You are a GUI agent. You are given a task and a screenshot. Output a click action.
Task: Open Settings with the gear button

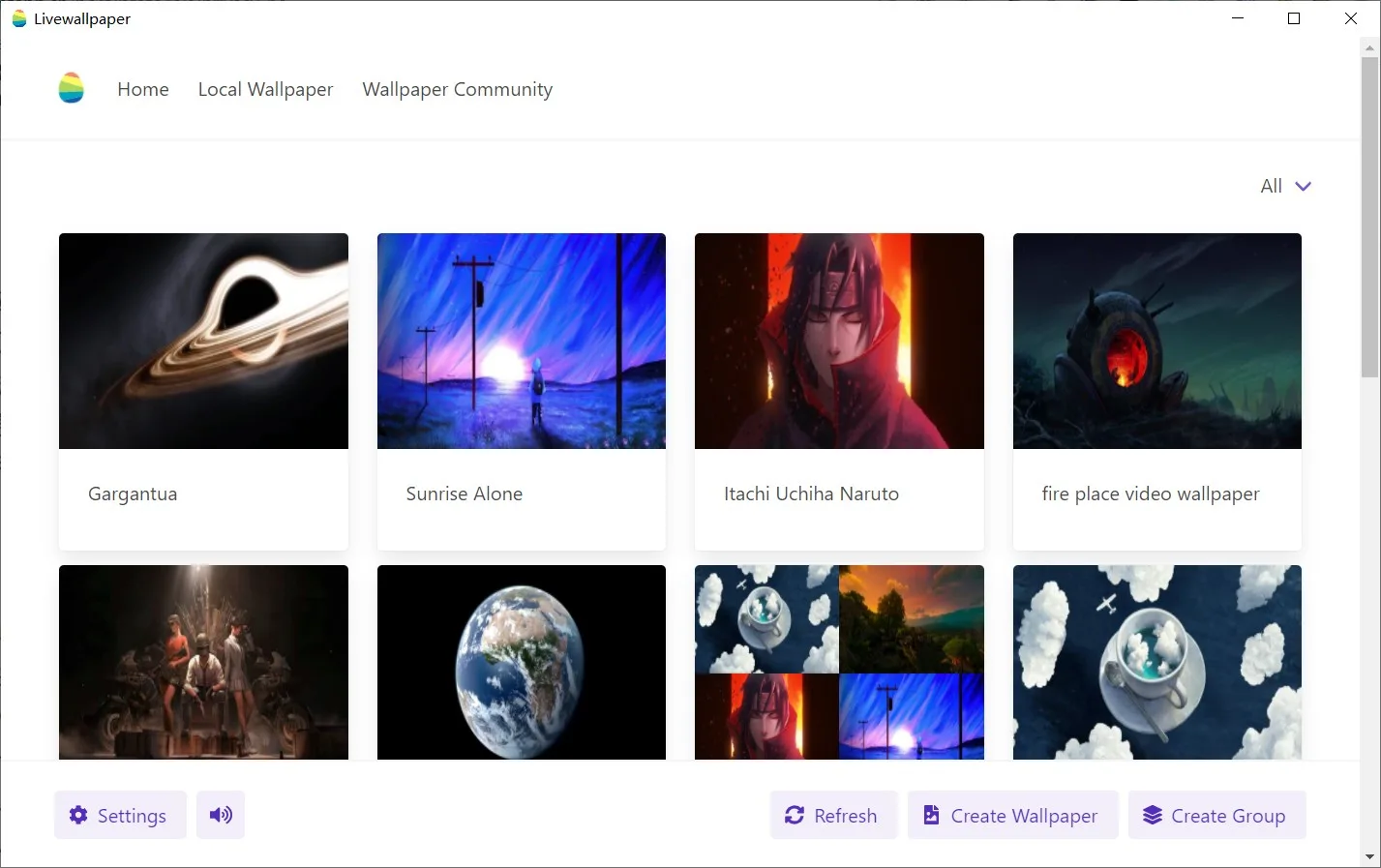(x=120, y=815)
